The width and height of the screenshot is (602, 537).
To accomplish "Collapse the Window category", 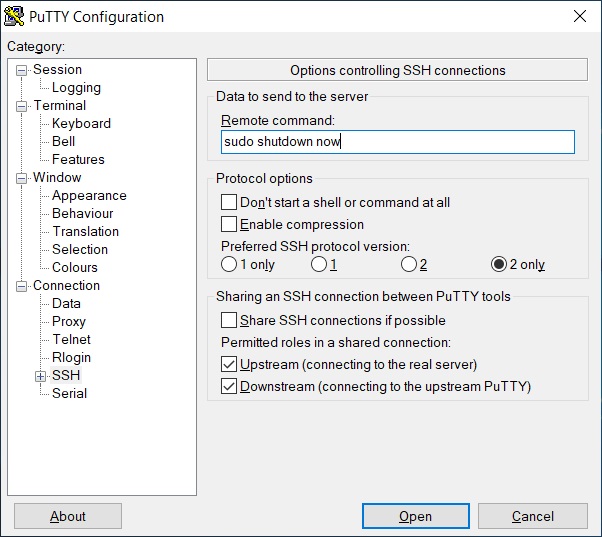I will (x=22, y=178).
